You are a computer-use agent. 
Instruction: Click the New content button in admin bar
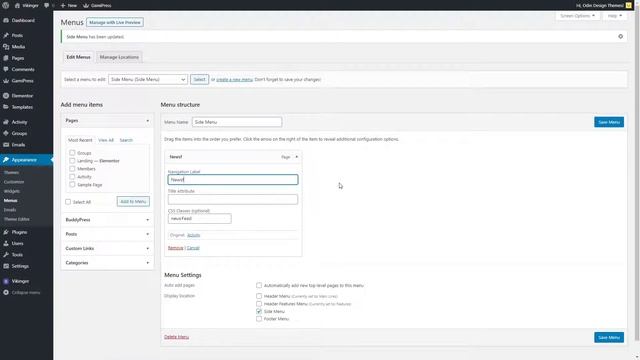(x=69, y=5)
